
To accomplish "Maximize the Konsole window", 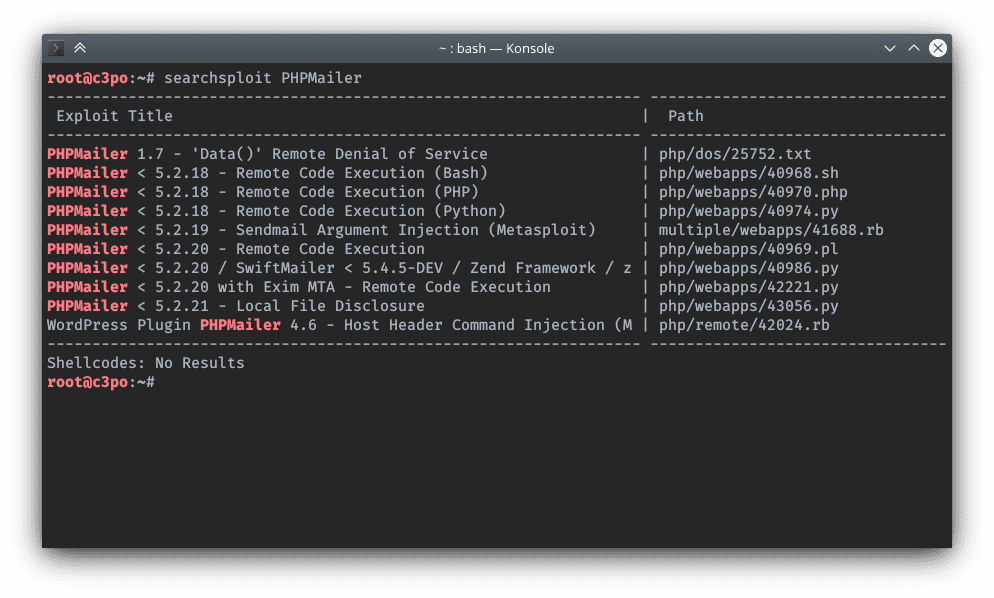I will point(913,48).
